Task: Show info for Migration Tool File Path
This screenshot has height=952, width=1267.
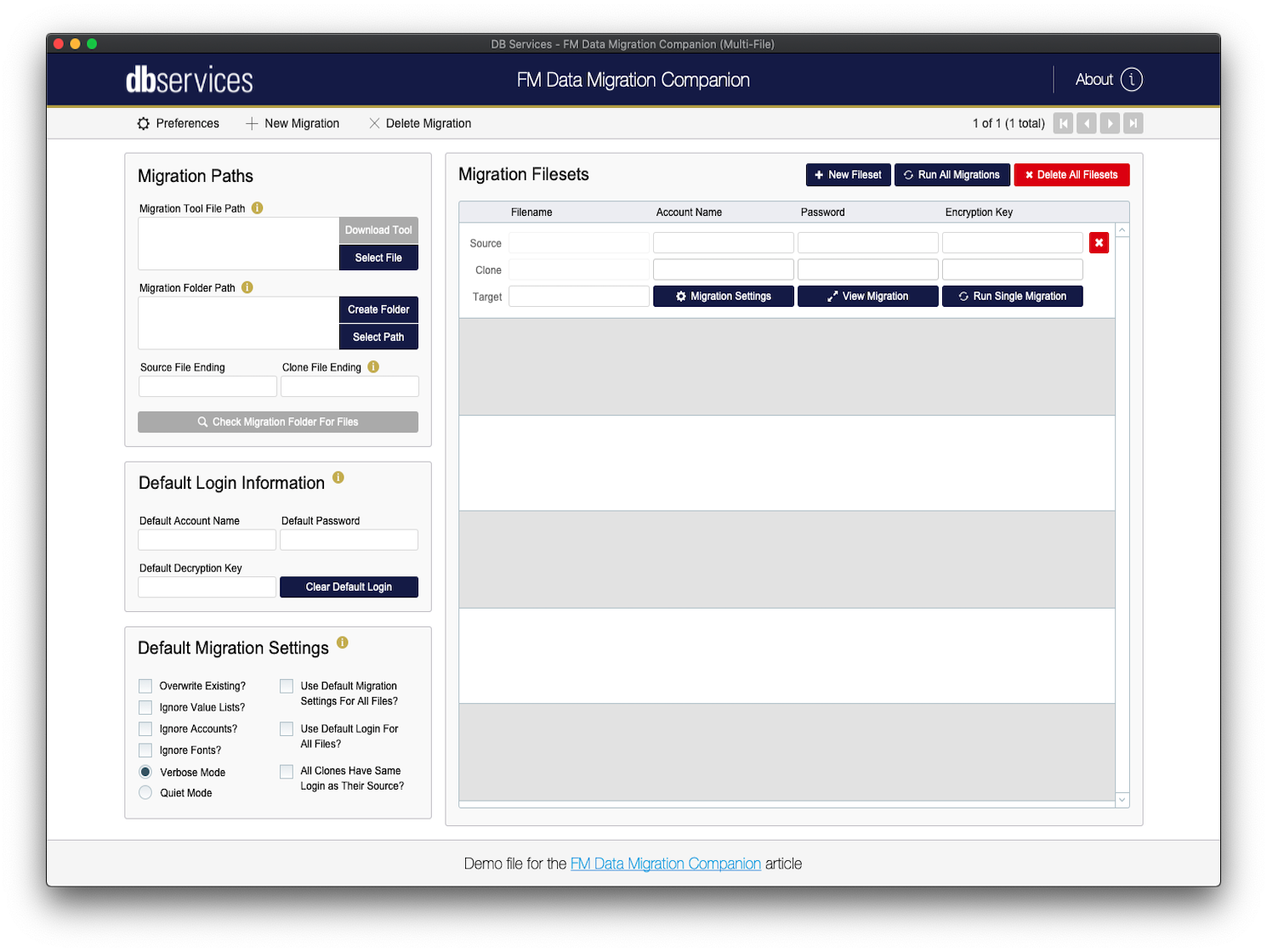Action: pyautogui.click(x=257, y=207)
